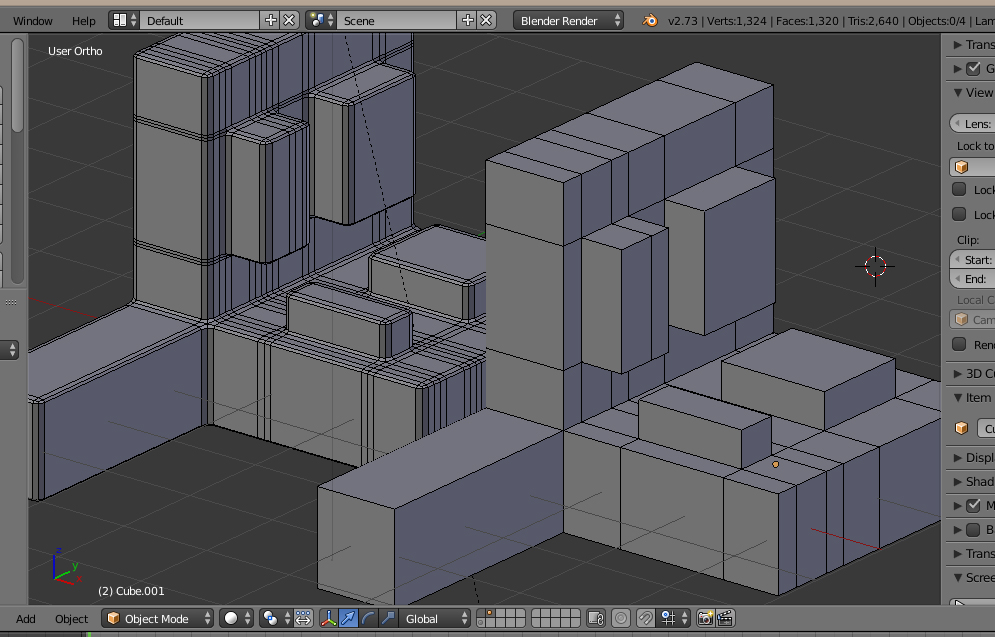Toggle manipulate center points only

[x=303, y=619]
